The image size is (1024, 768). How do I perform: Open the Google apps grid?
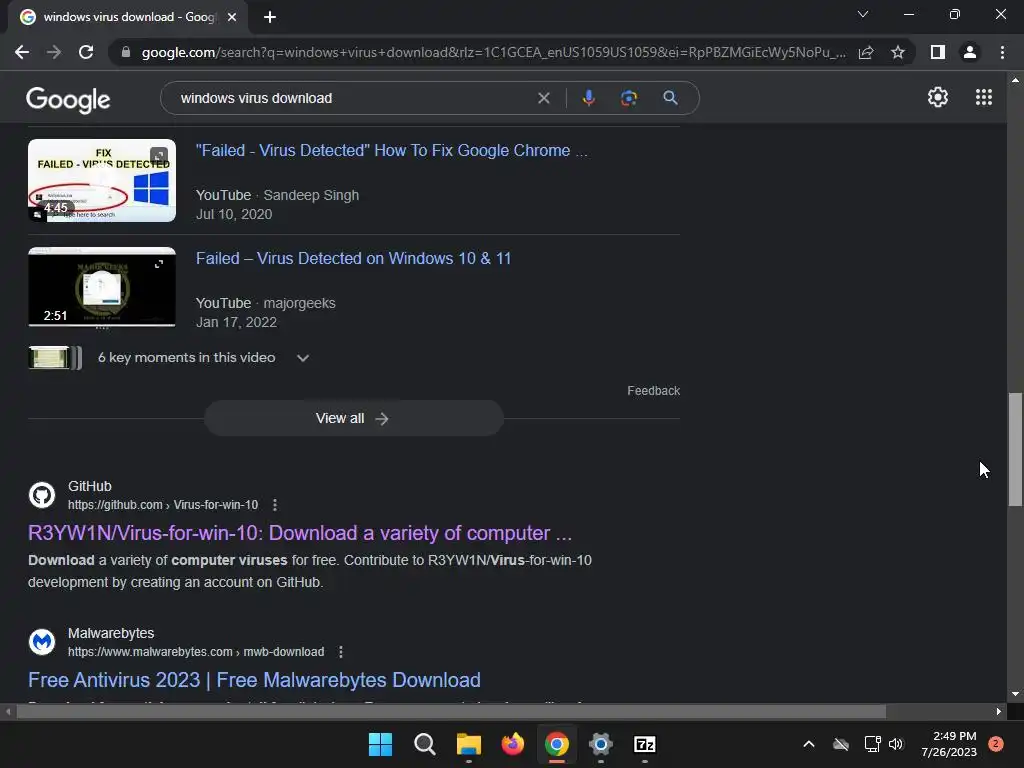(984, 97)
